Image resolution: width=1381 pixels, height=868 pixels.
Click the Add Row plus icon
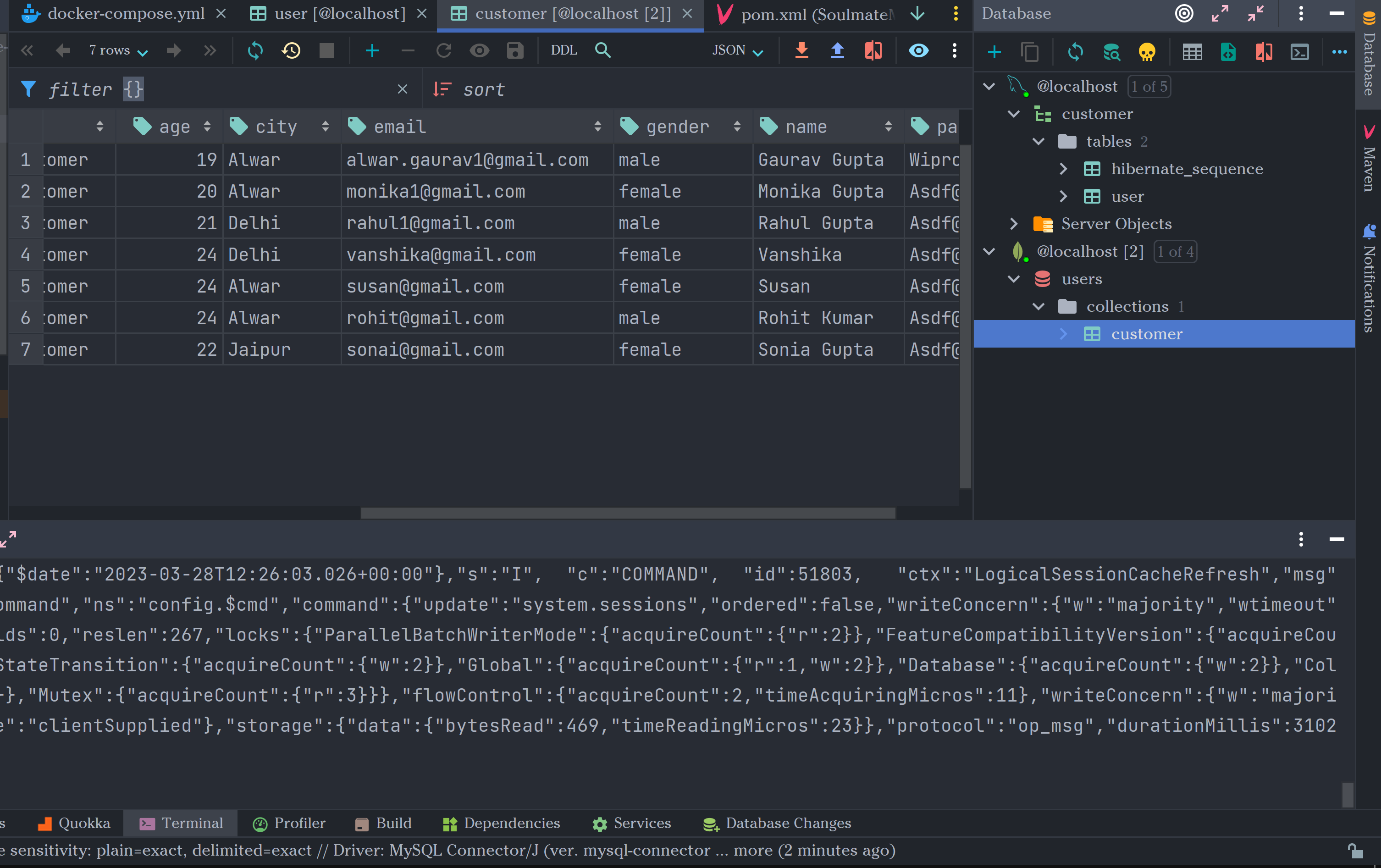[372, 50]
